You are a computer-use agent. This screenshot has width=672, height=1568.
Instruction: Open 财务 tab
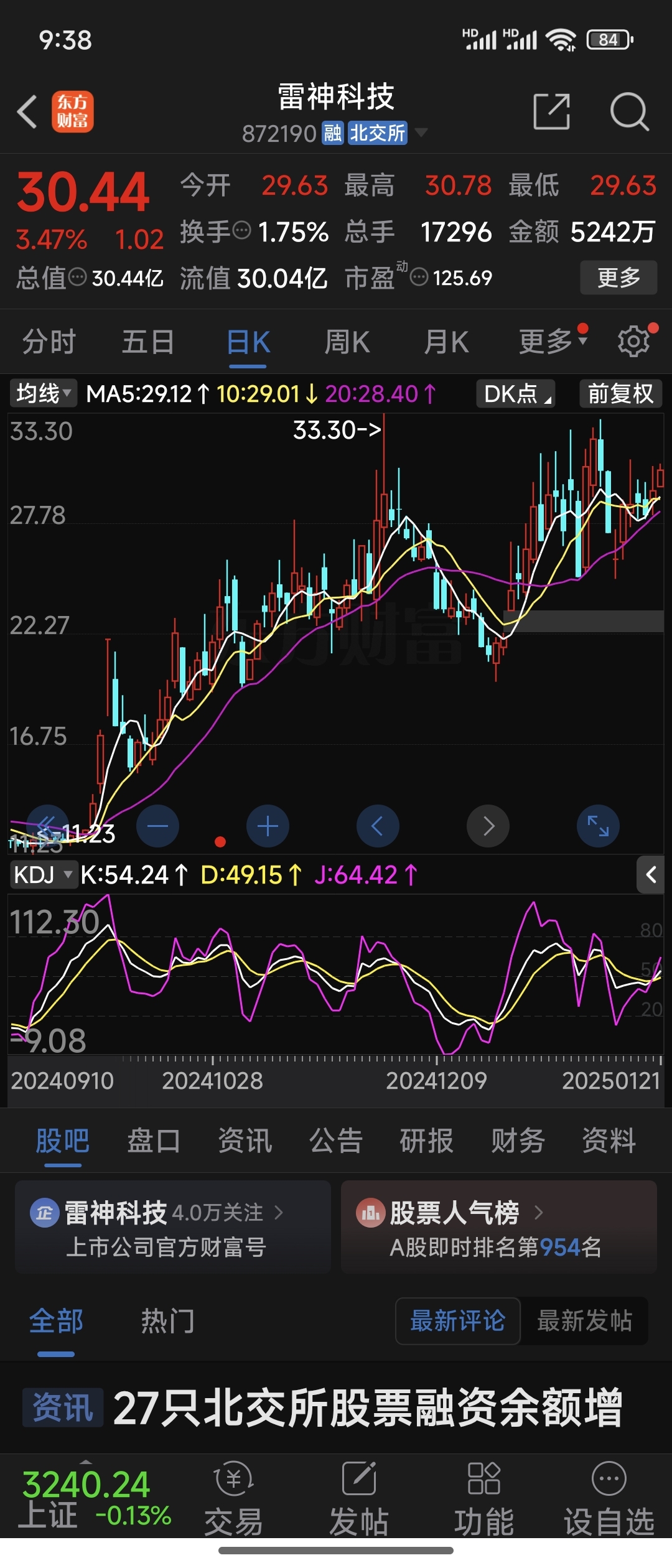[518, 1141]
